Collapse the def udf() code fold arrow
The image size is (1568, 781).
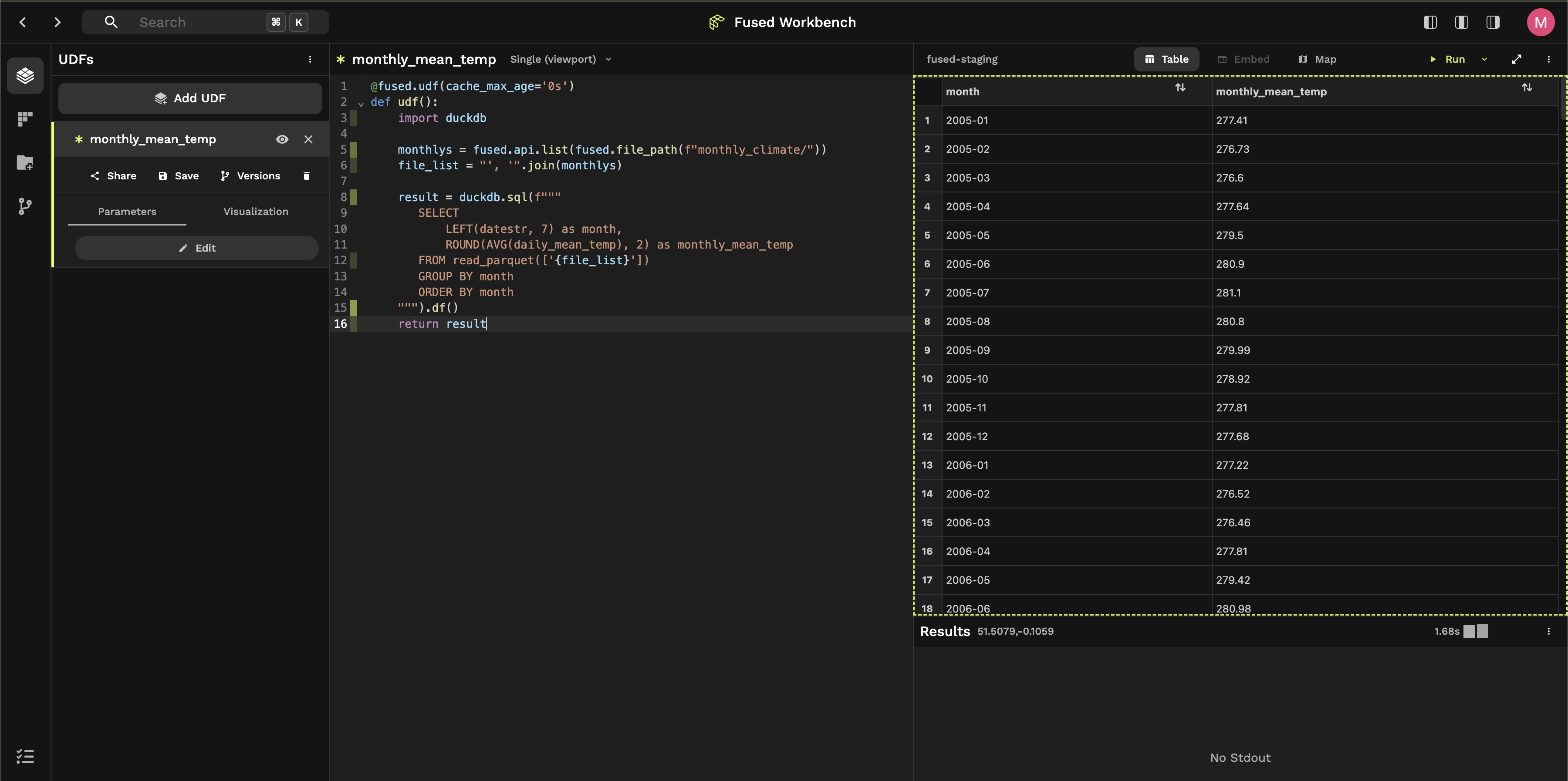click(361, 104)
